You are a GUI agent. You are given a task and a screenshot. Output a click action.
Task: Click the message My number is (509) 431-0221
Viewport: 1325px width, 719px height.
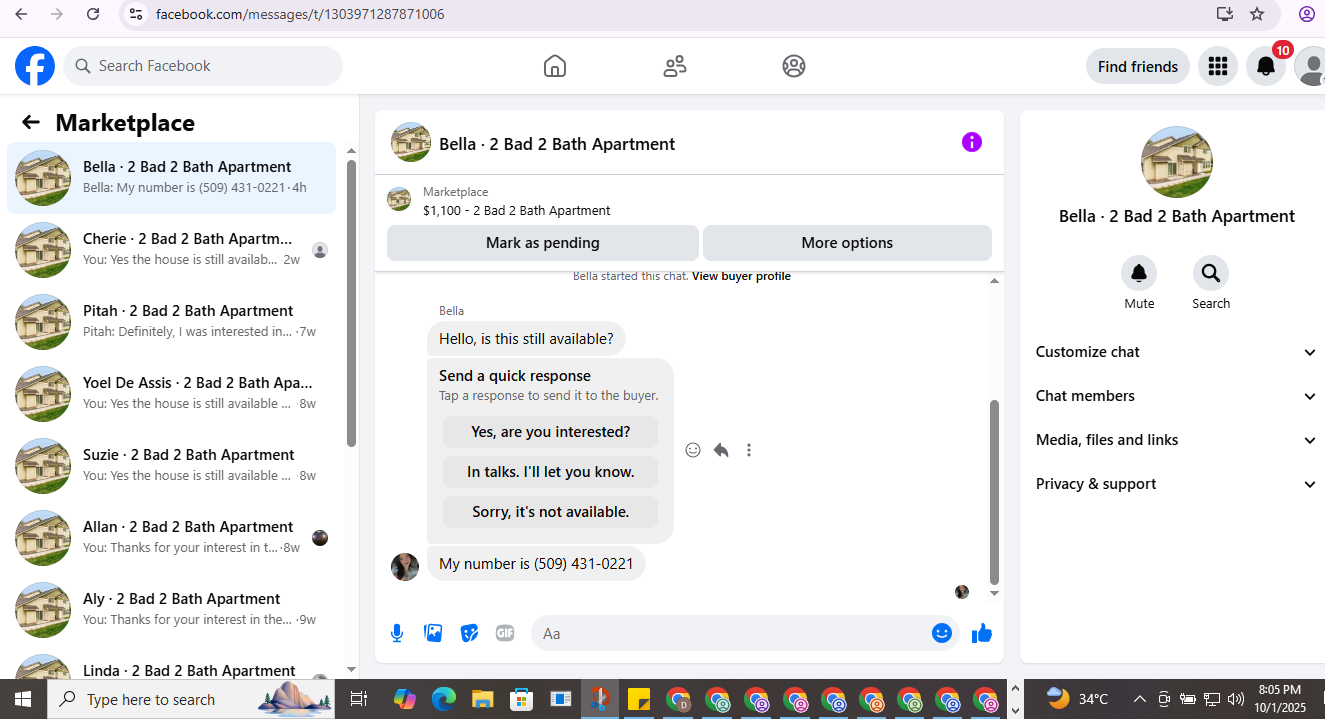pos(536,564)
